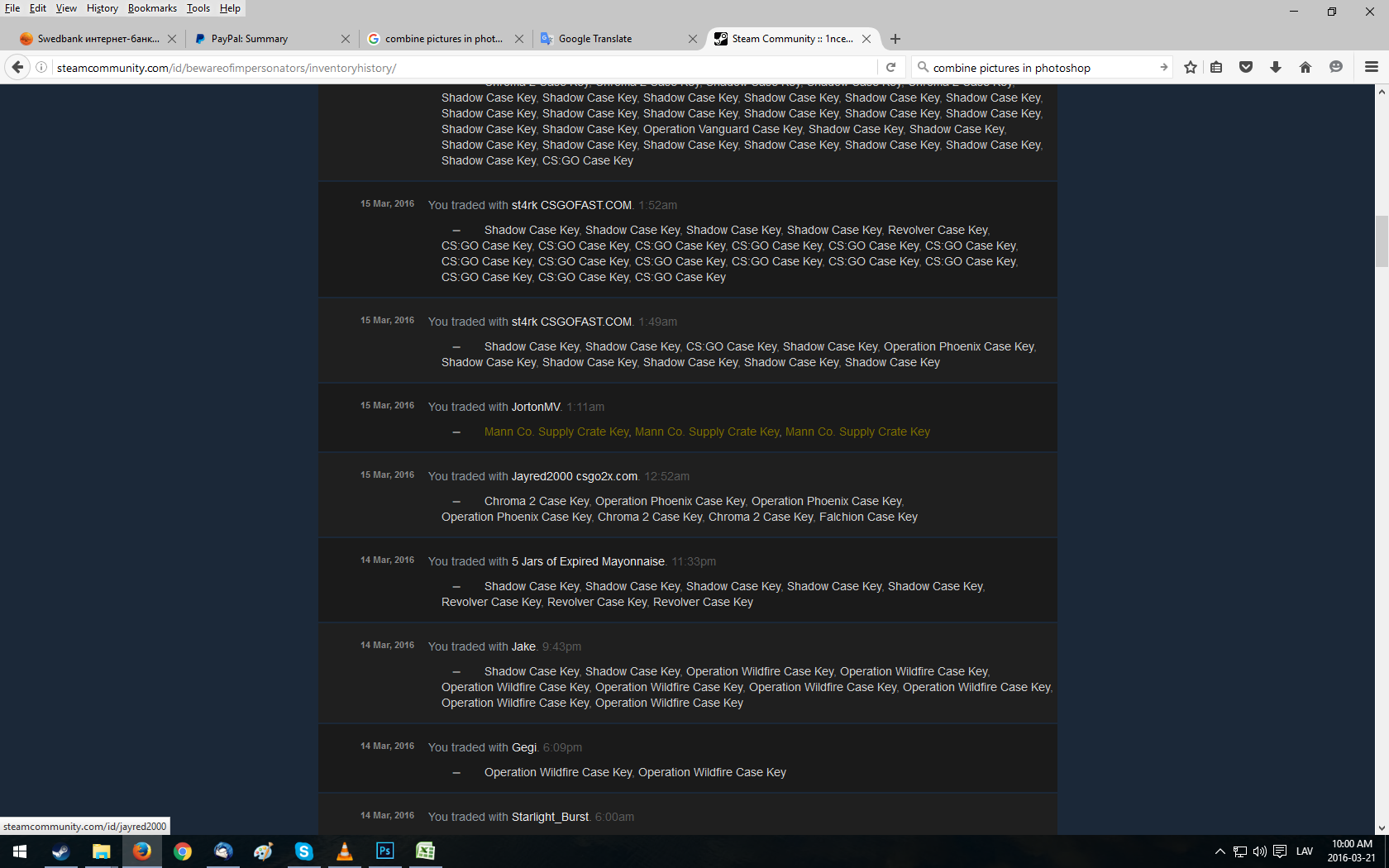Viewport: 1389px width, 868px height.
Task: Open VLC media player from taskbar
Action: (345, 851)
